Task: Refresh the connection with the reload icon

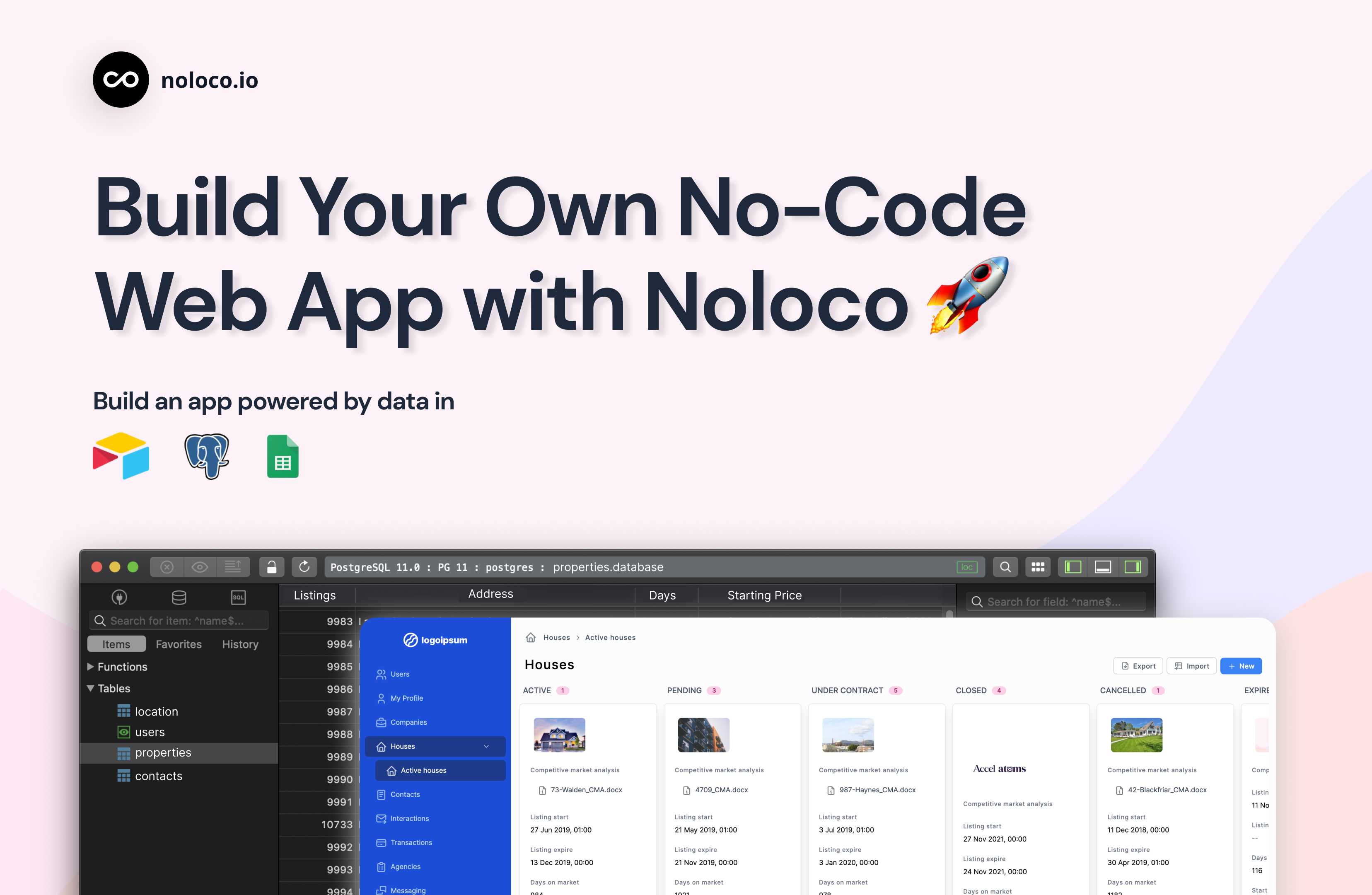Action: (x=304, y=566)
